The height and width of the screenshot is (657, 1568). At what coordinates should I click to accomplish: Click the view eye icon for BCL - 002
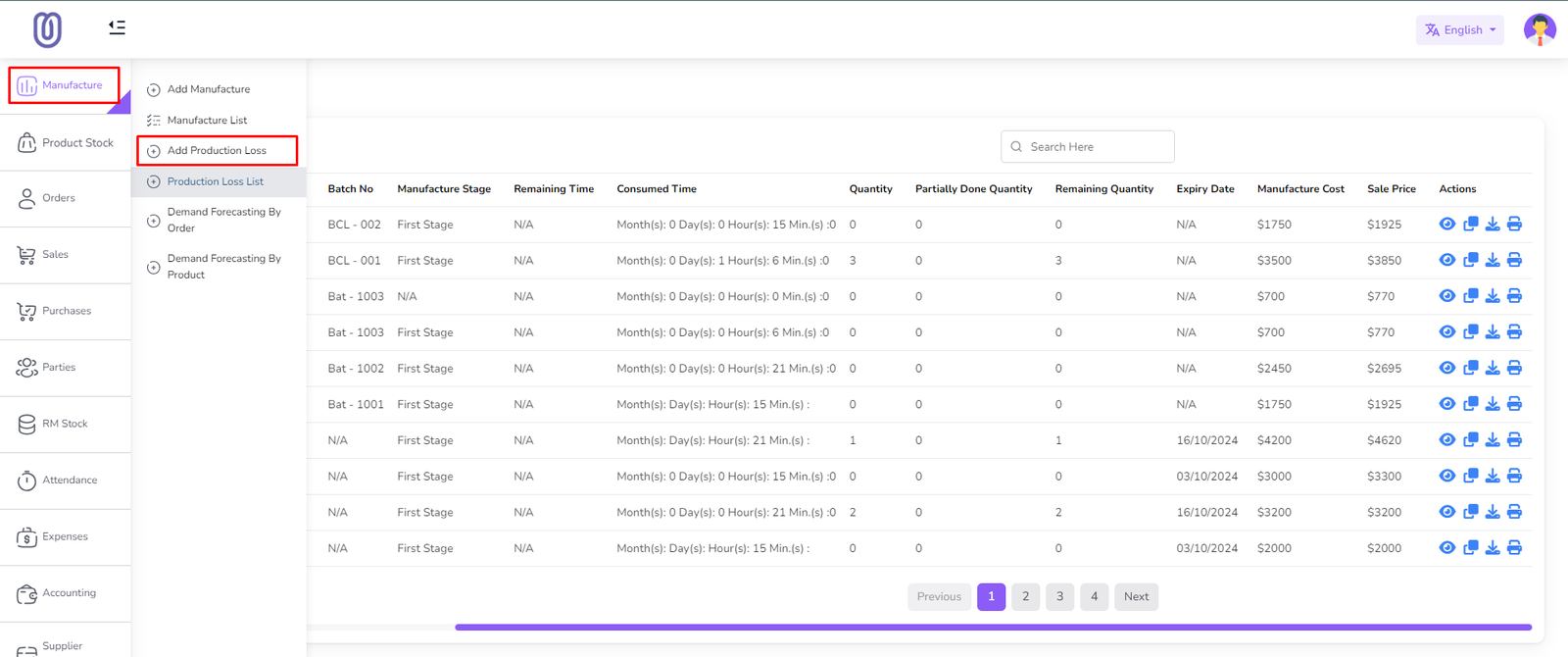(x=1446, y=225)
